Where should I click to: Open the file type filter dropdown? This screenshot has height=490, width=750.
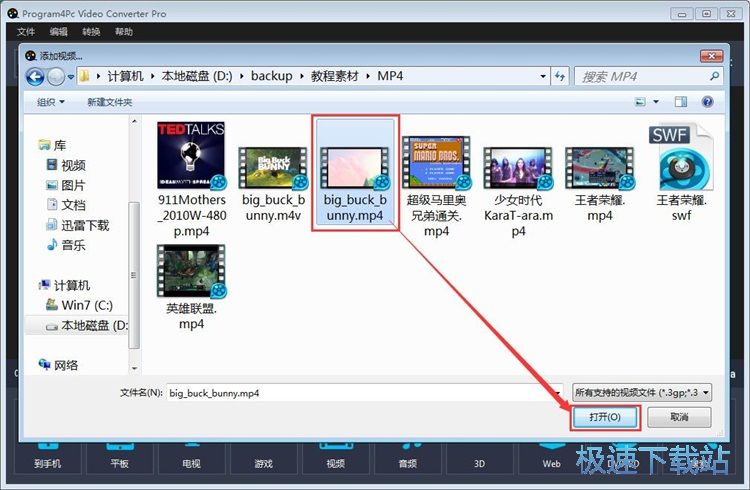click(x=642, y=393)
